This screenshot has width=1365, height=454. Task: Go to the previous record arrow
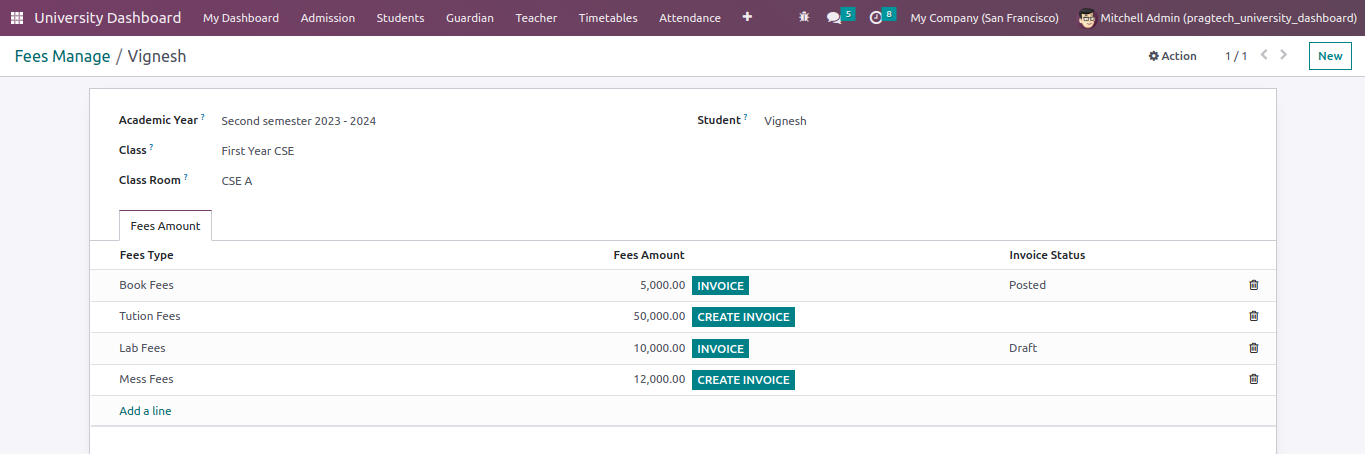pos(1264,55)
